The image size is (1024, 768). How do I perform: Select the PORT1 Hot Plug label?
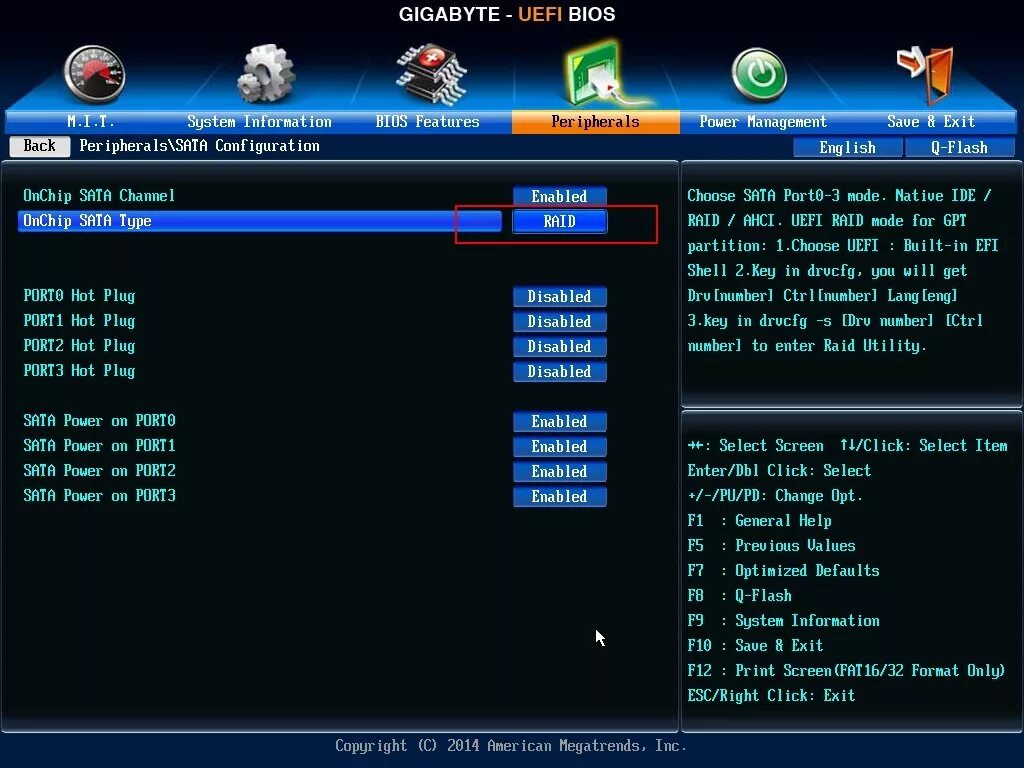coord(79,321)
